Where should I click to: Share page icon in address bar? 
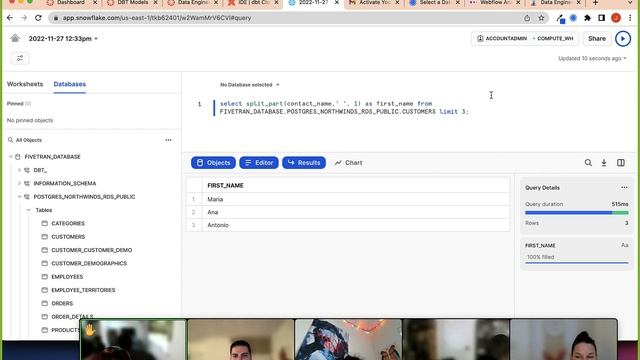[x=527, y=18]
